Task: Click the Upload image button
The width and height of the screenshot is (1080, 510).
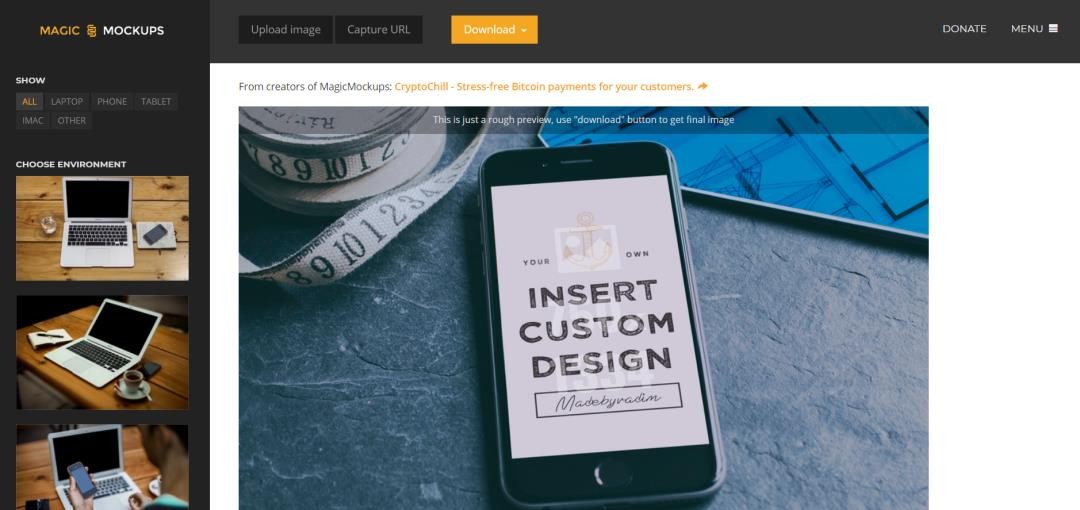Action: (x=285, y=30)
